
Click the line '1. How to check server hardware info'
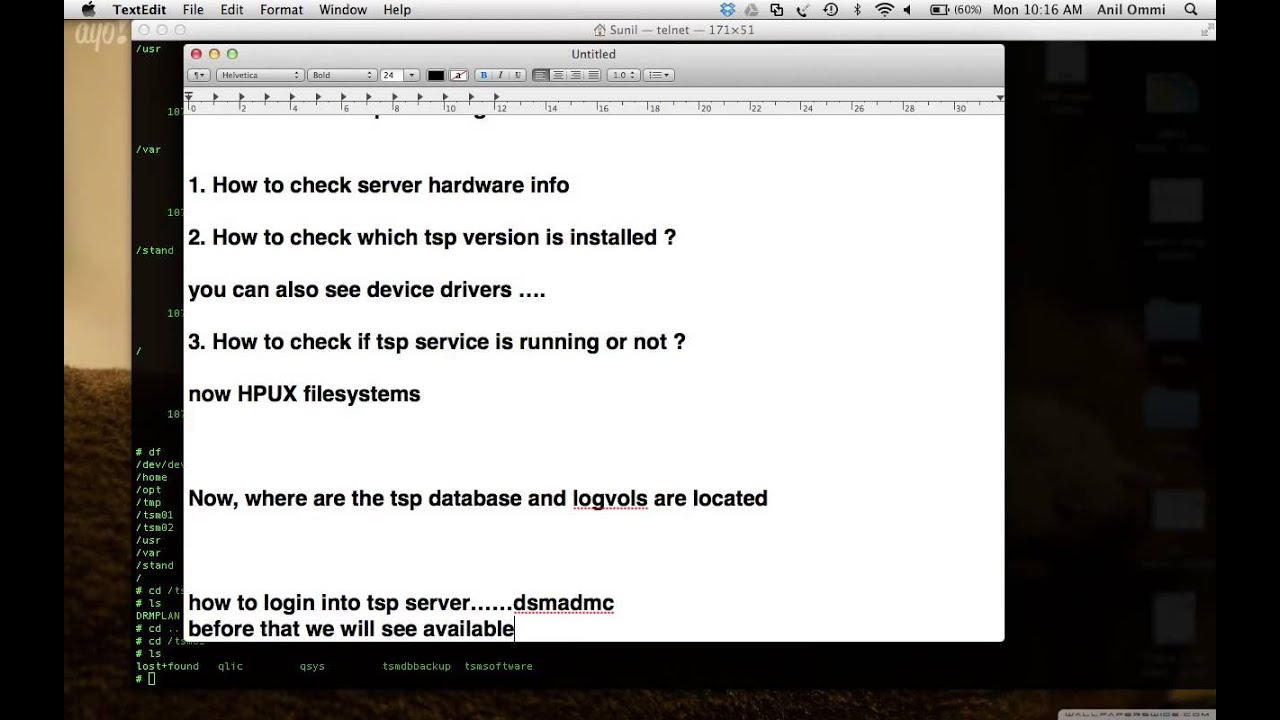point(379,185)
